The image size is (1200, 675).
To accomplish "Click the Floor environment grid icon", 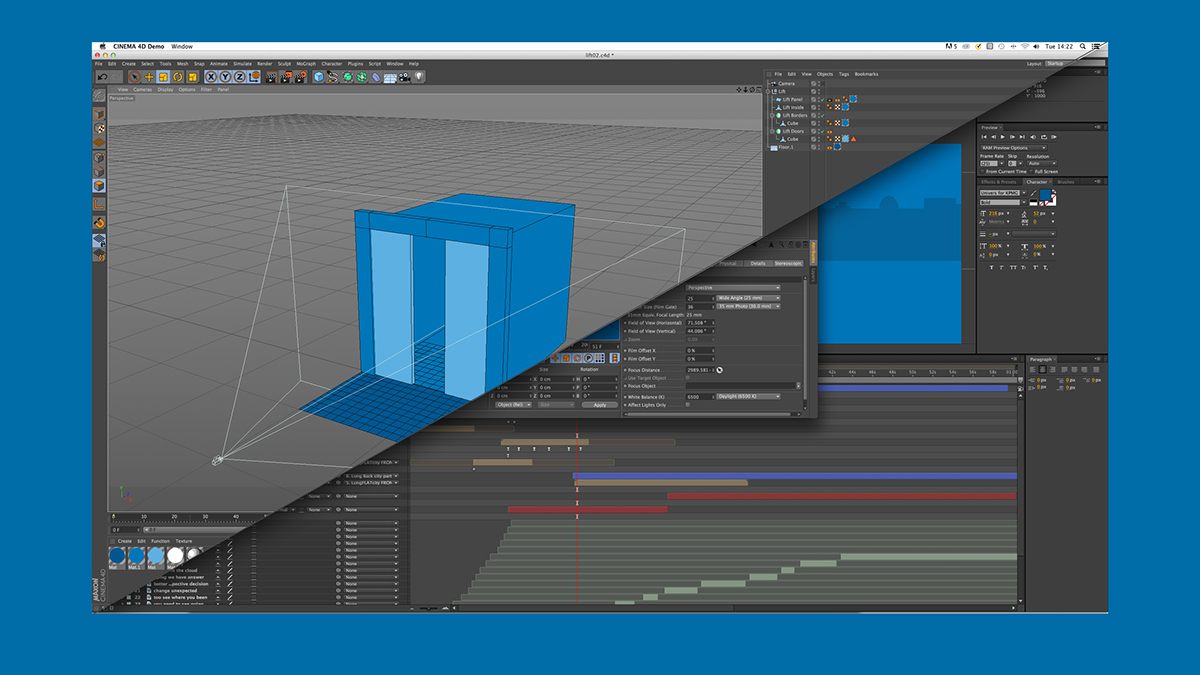I will coord(390,77).
